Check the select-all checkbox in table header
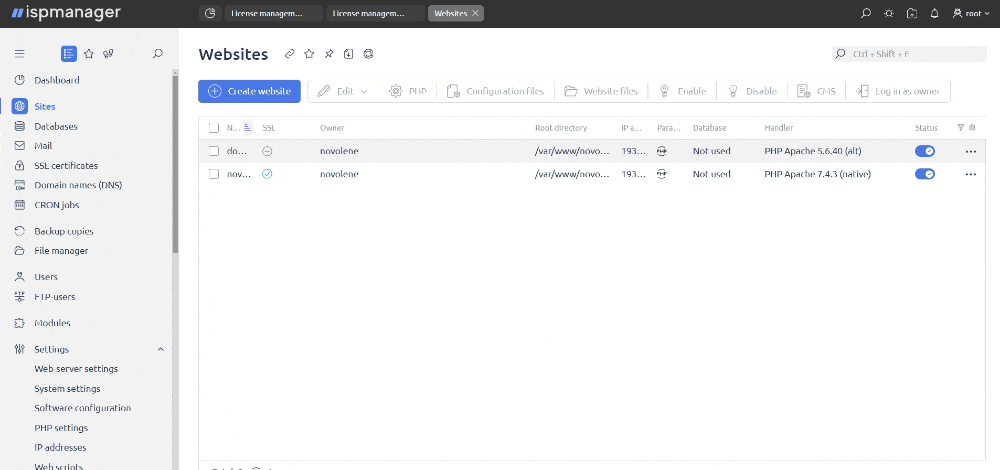This screenshot has height=470, width=1000. point(214,128)
